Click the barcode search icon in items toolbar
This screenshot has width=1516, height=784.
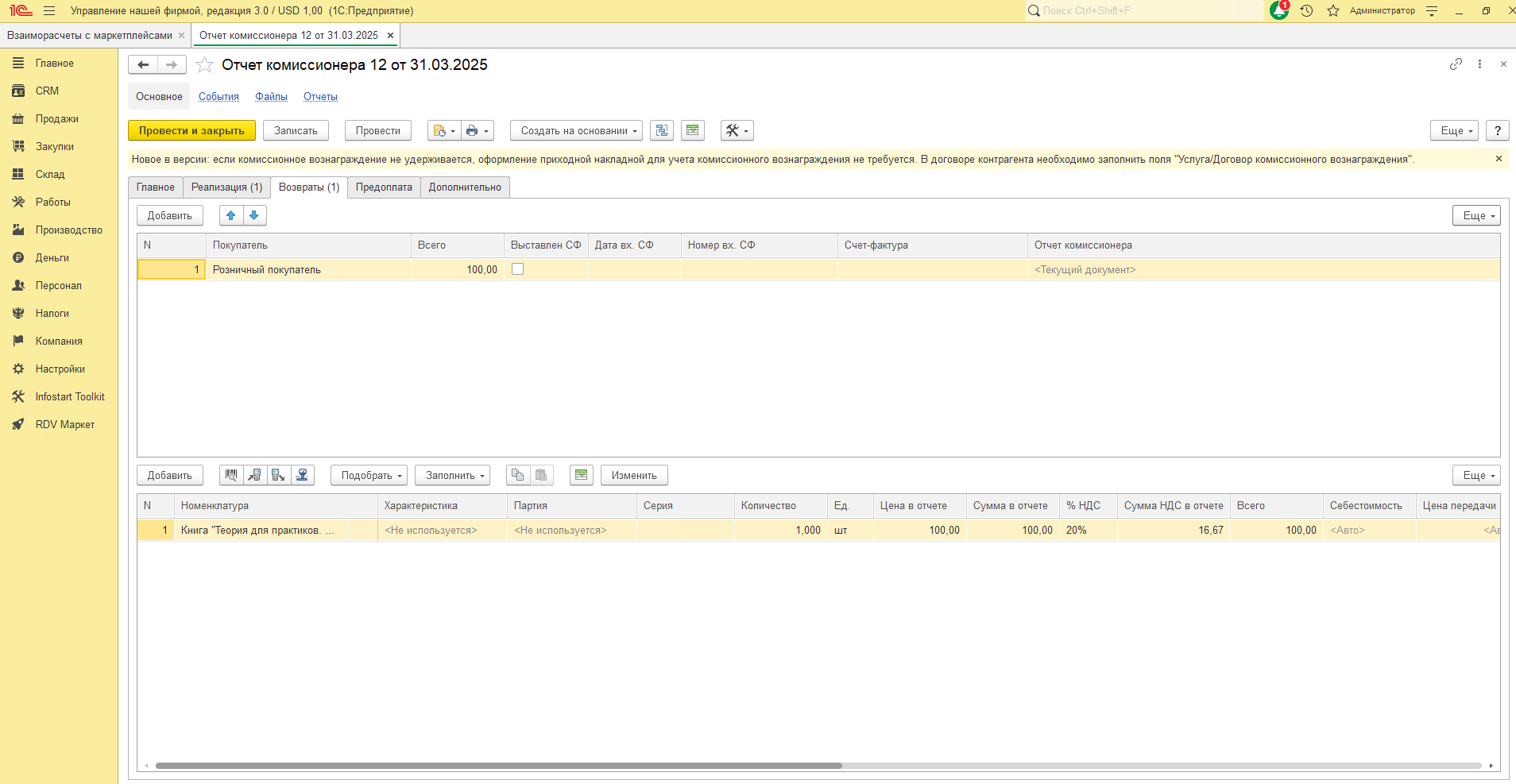pos(231,475)
